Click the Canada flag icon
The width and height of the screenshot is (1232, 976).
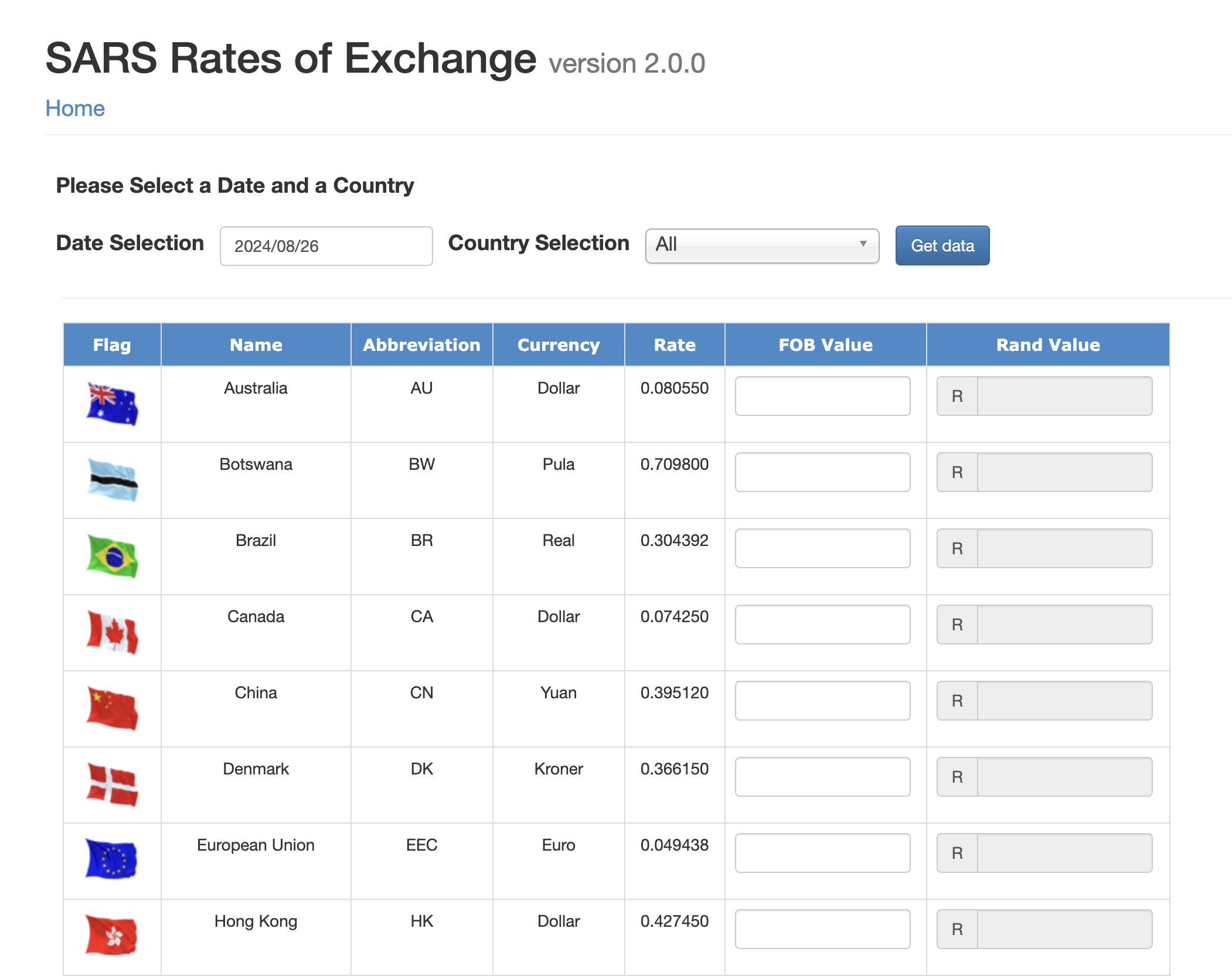112,632
